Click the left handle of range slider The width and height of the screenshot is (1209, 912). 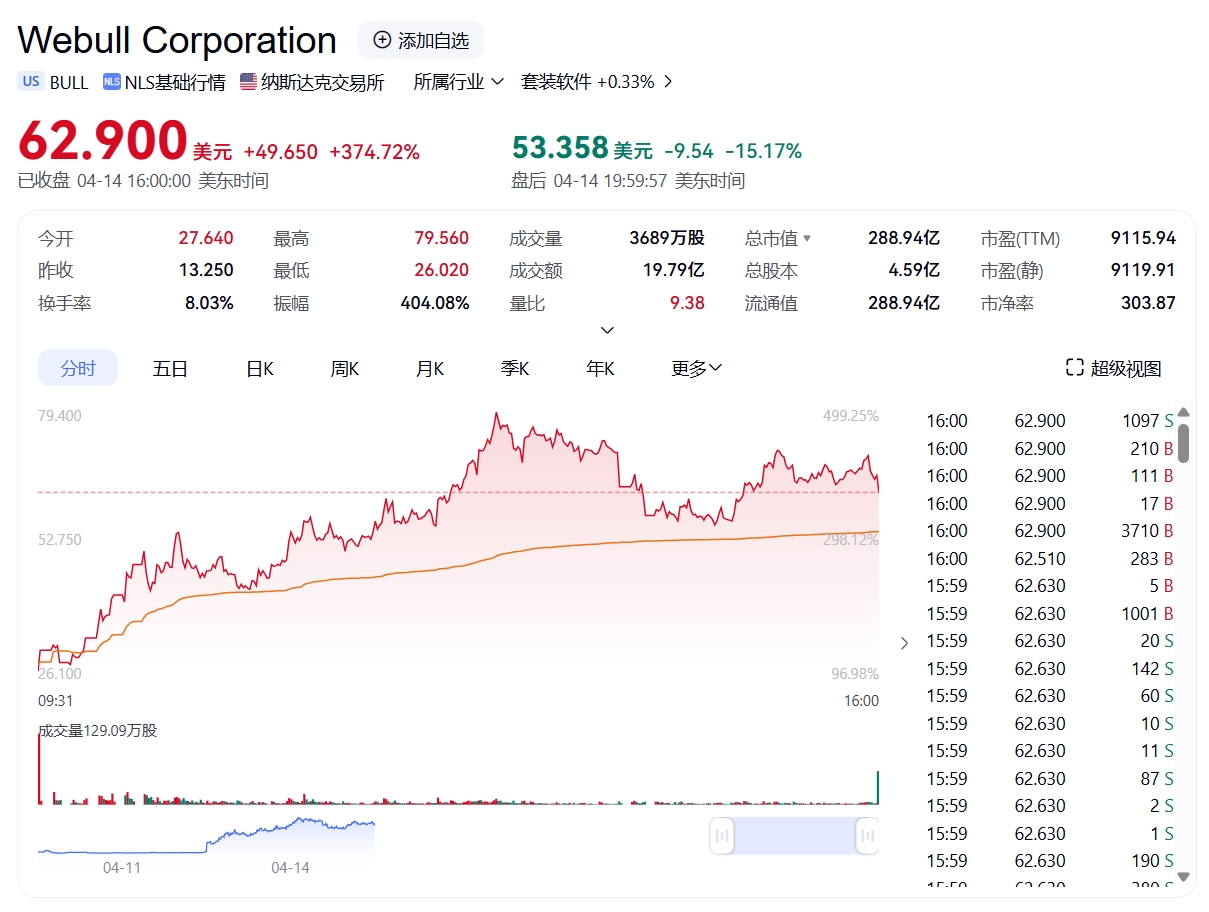pos(722,835)
